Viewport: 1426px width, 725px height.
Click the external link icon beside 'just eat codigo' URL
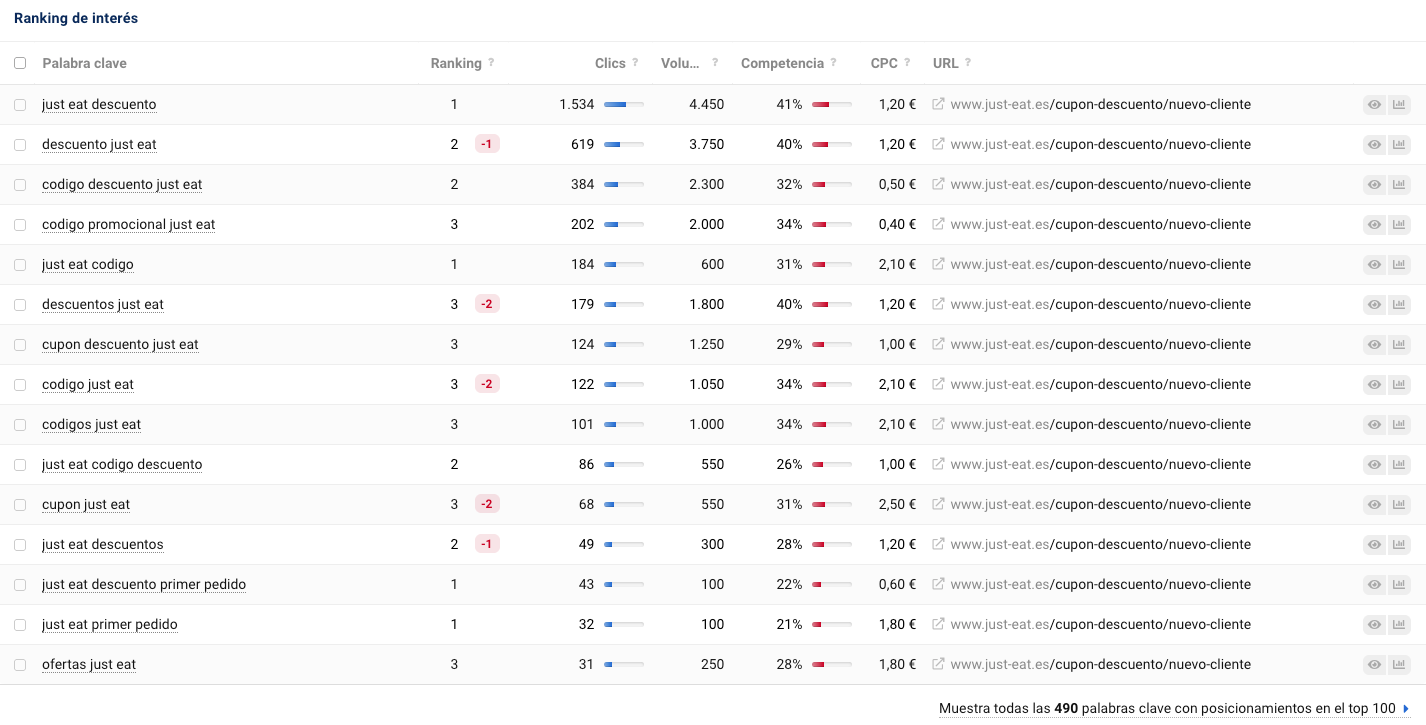coord(938,264)
